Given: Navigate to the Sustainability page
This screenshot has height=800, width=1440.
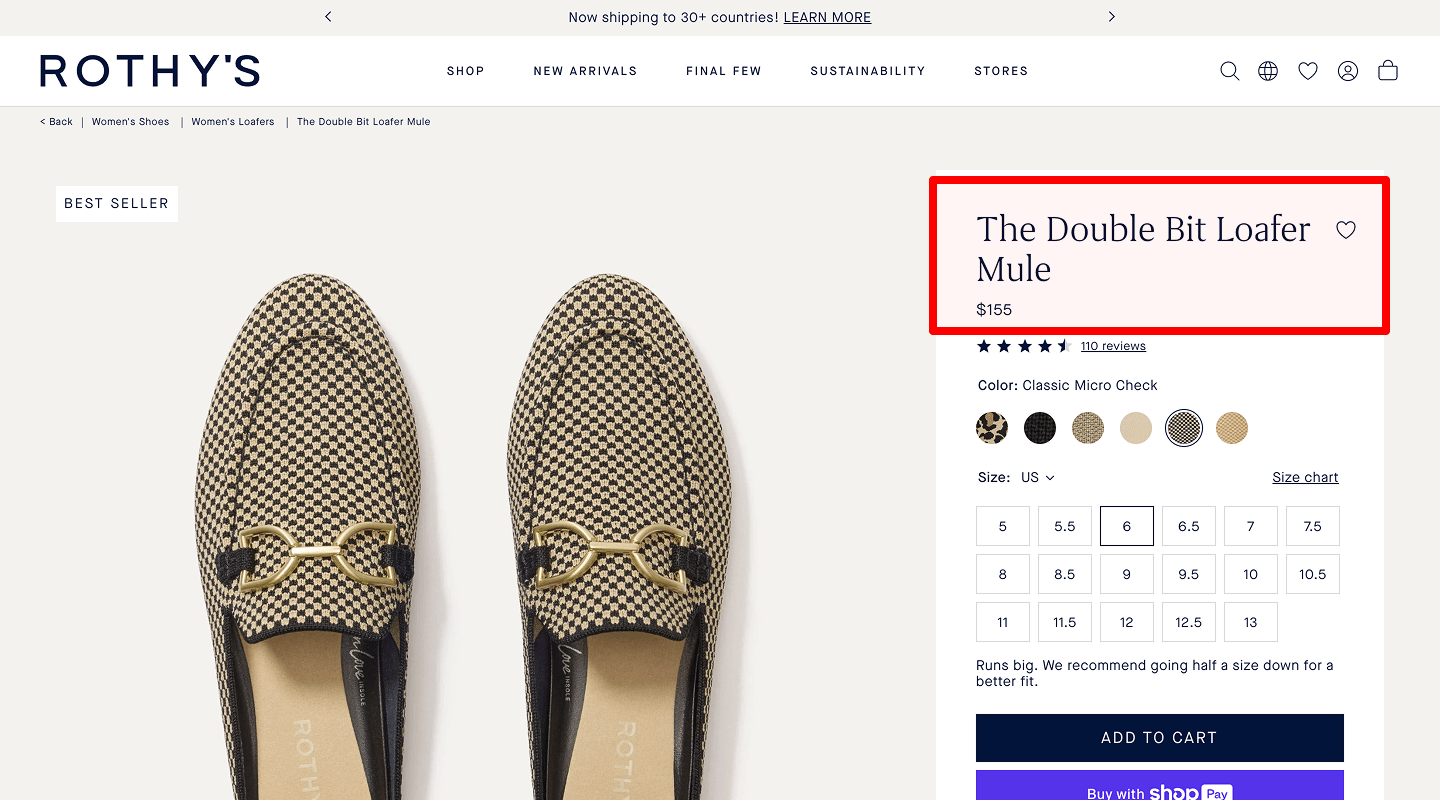Looking at the screenshot, I should click(867, 70).
